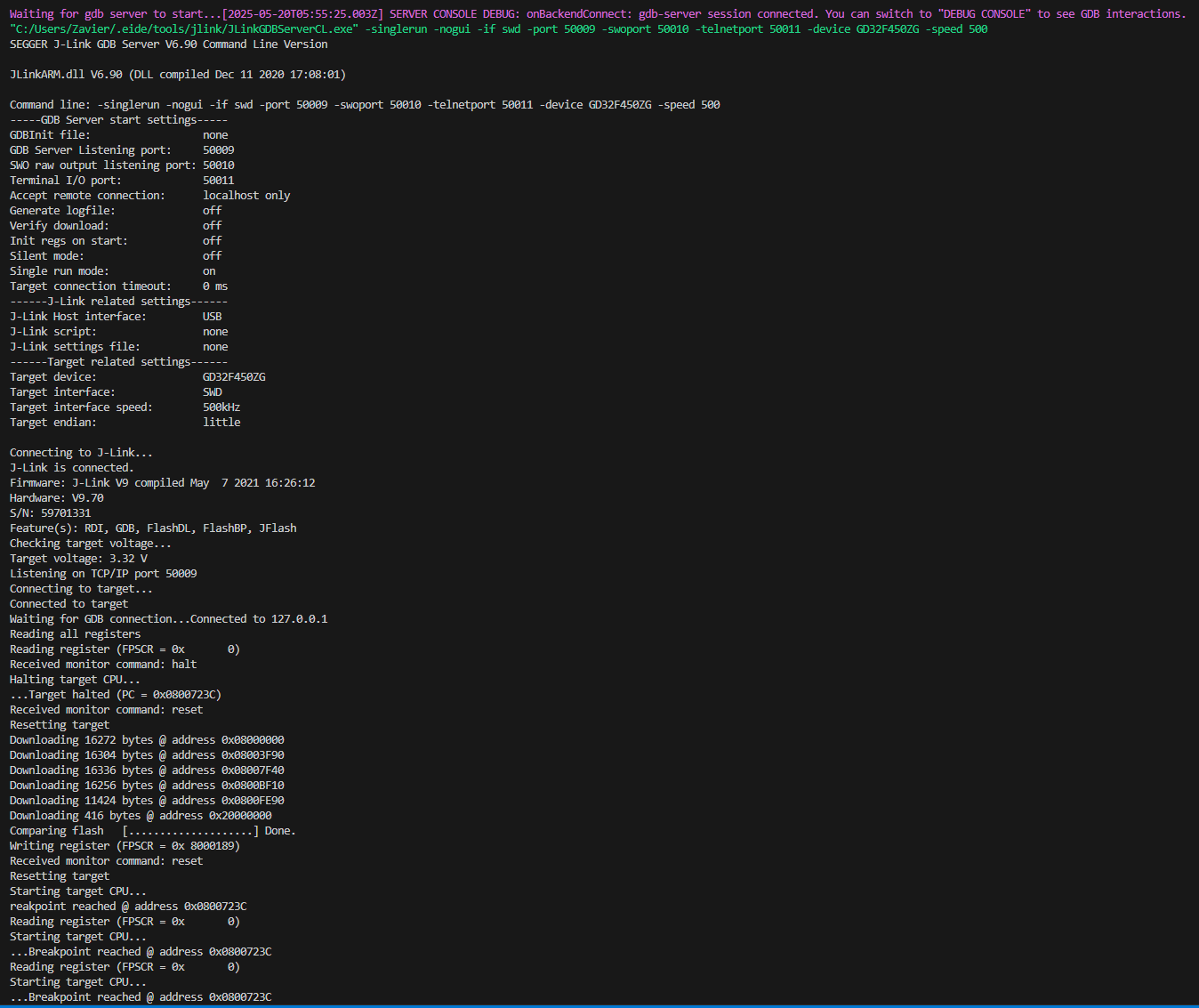Viewport: 1199px width, 1008px height.
Task: Click the JLinkGDBServerCL.exe path in quotes
Action: point(184,29)
